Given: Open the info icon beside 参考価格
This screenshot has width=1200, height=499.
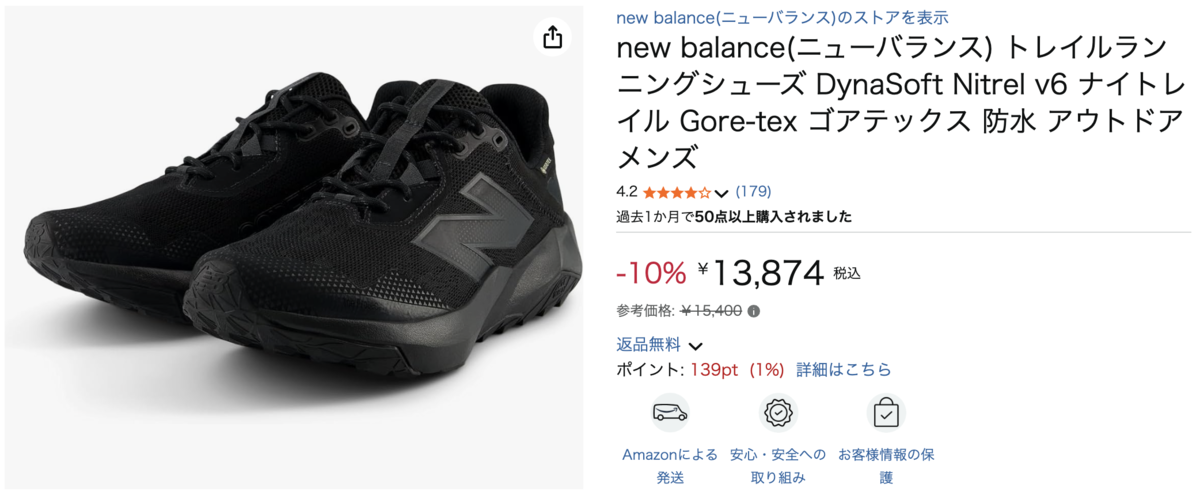Looking at the screenshot, I should pos(753,310).
